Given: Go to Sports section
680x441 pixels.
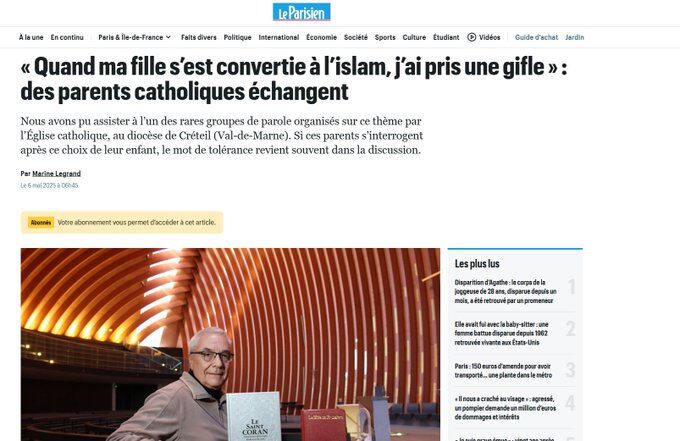Looking at the screenshot, I should [385, 37].
